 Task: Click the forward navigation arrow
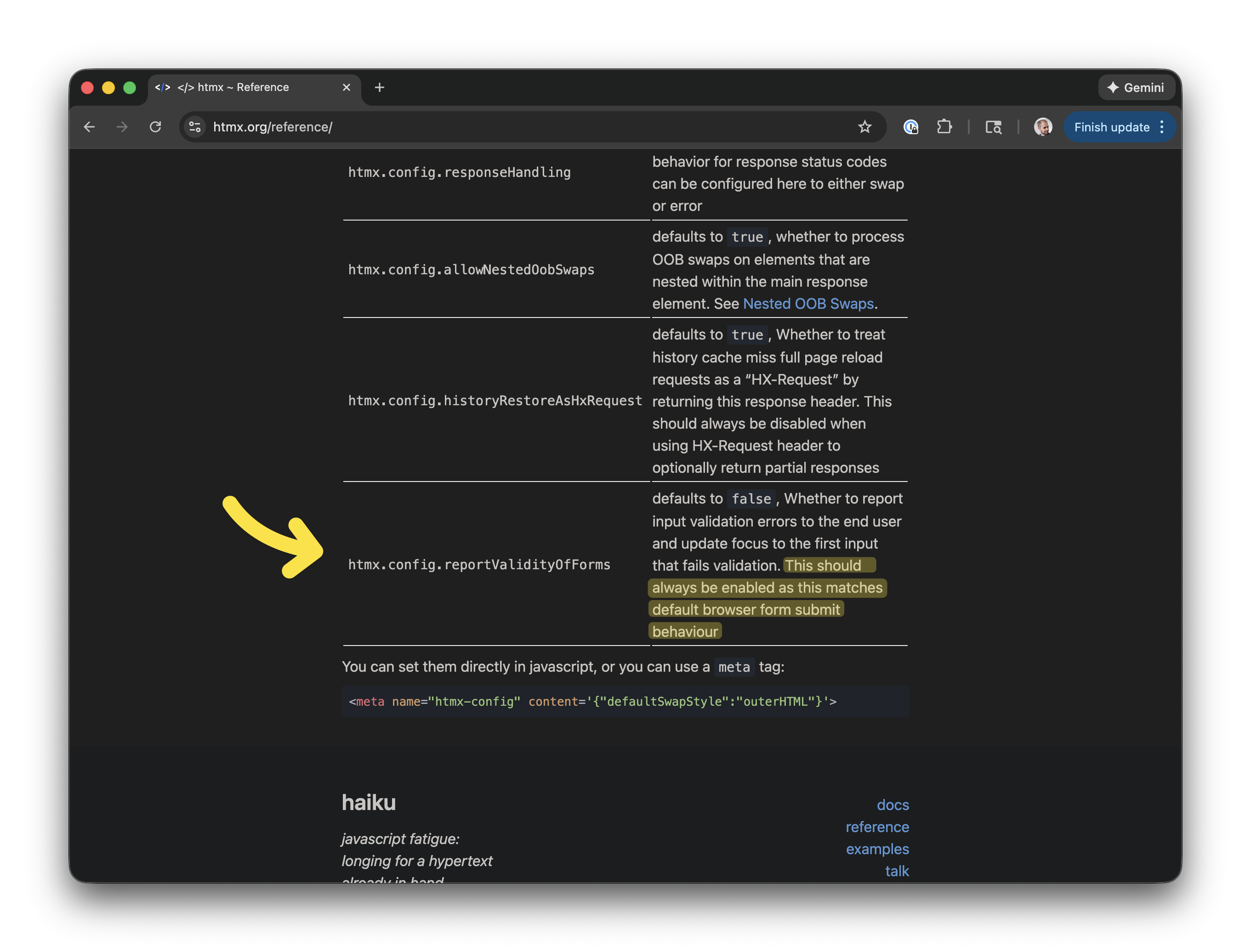coord(122,127)
